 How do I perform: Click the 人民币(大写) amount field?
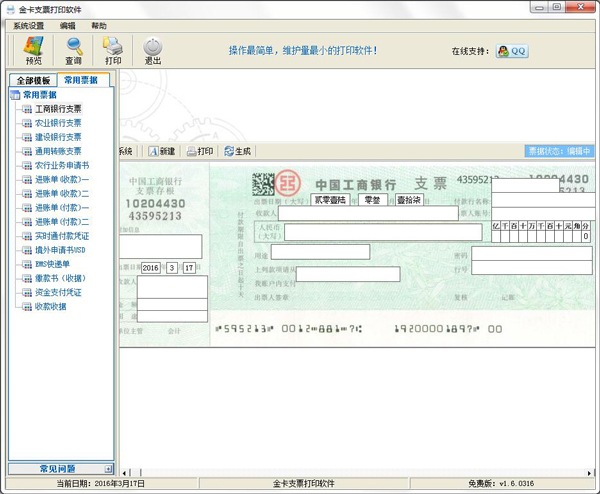(383, 232)
